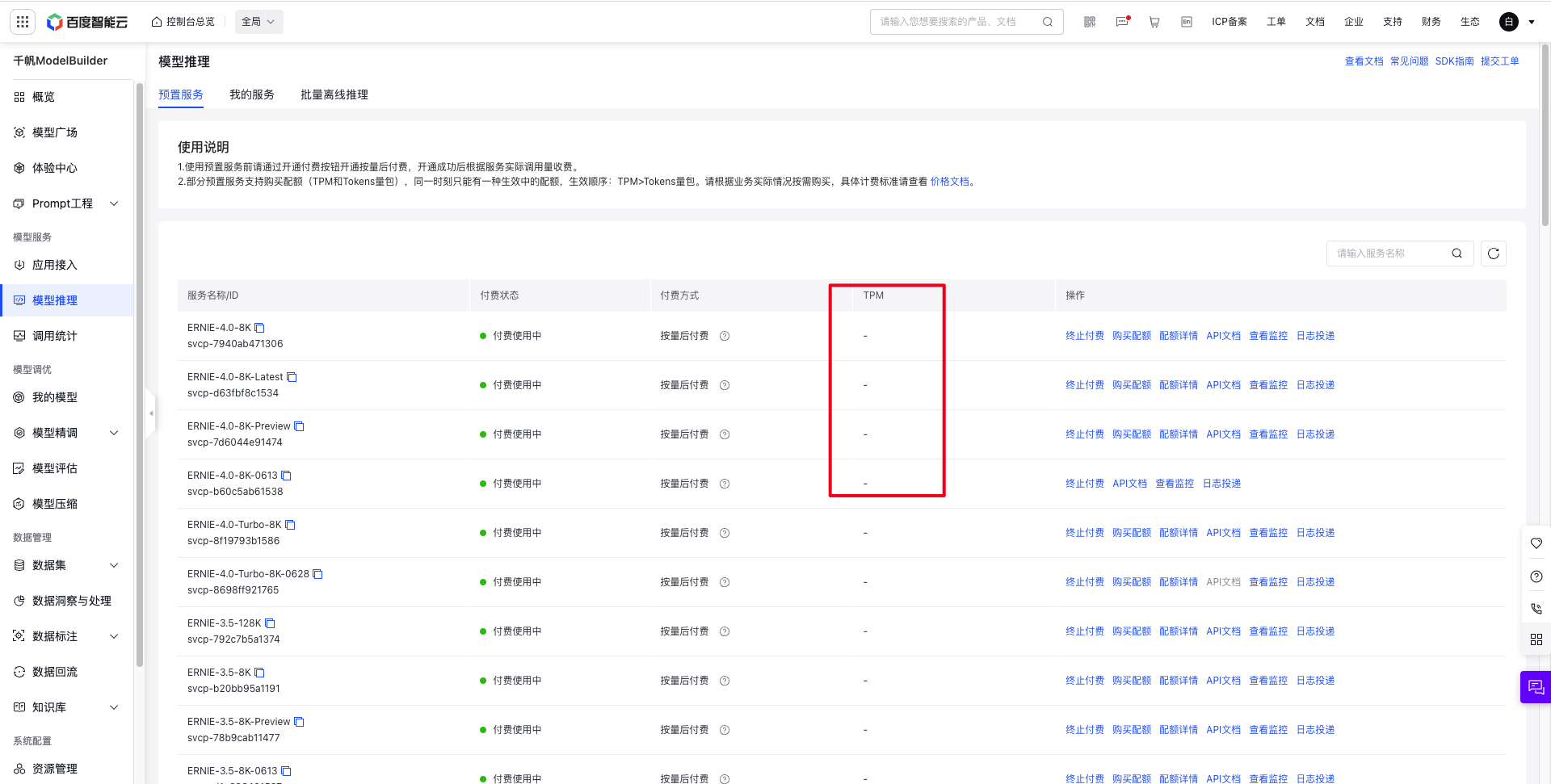Click 日志投递 for ERNIE-3.5-8K
Viewport: 1551px width, 784px height.
click(1315, 681)
